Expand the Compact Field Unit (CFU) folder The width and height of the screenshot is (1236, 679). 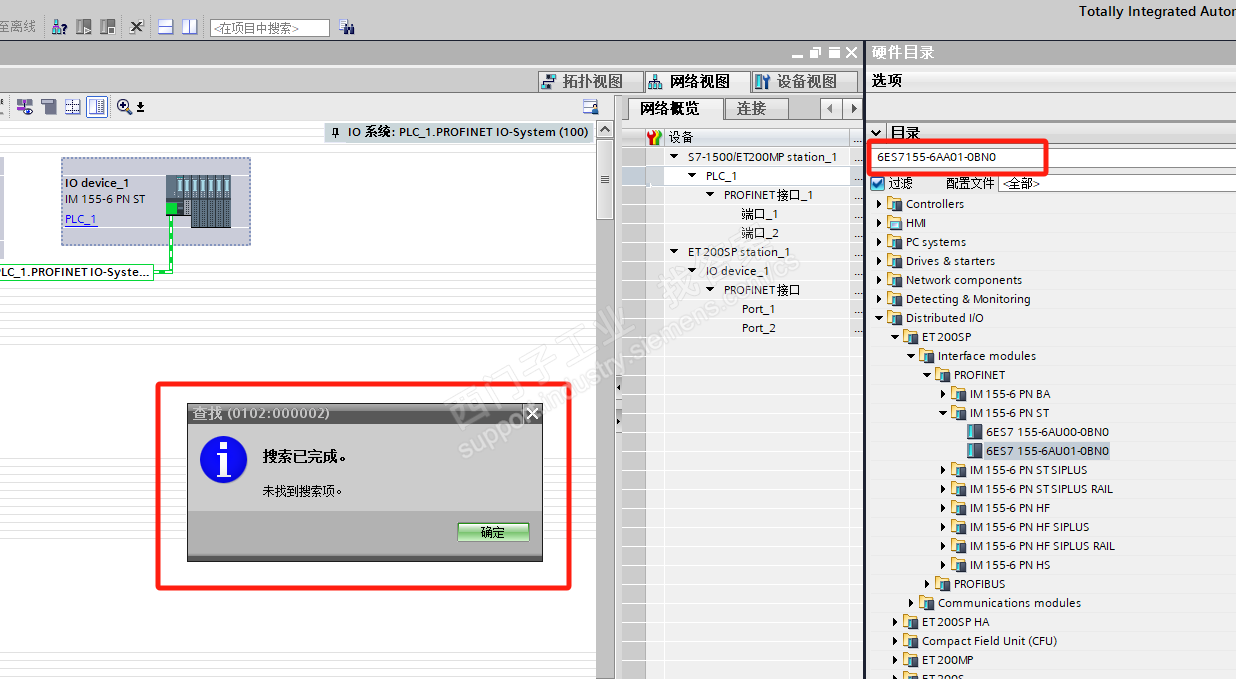896,641
